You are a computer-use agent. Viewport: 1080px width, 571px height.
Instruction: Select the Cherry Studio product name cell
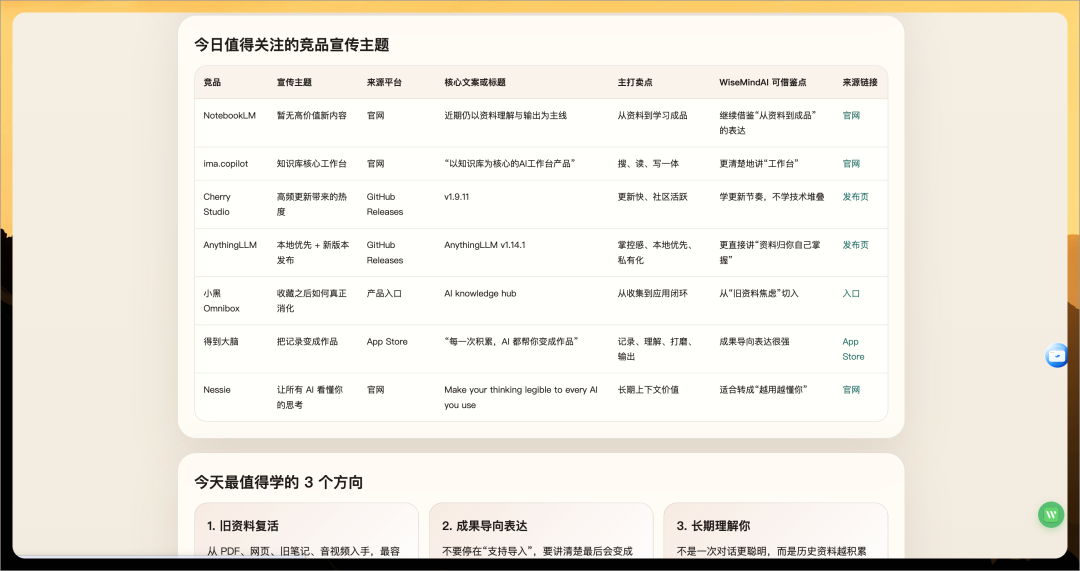[x=217, y=205]
